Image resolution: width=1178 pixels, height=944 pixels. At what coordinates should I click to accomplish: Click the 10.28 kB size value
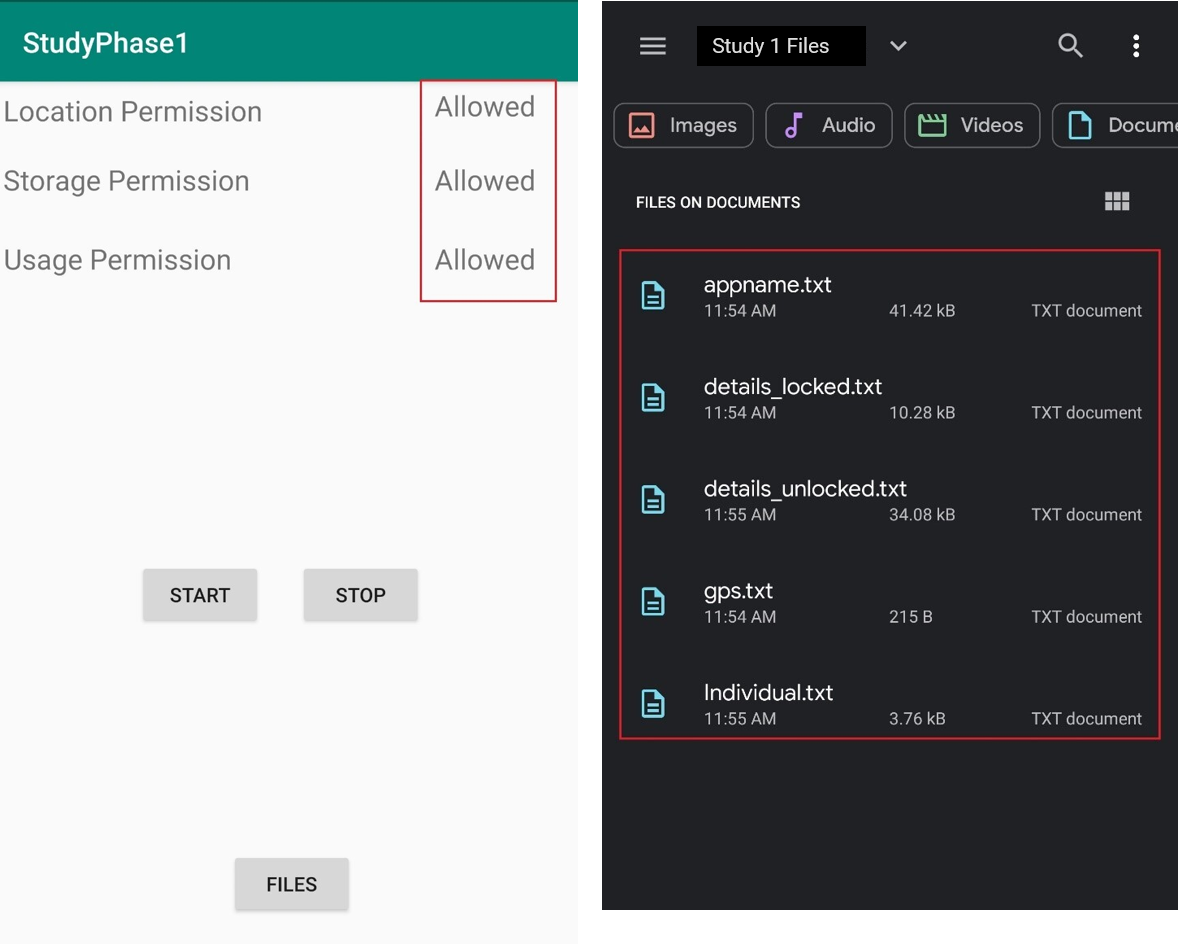[922, 413]
